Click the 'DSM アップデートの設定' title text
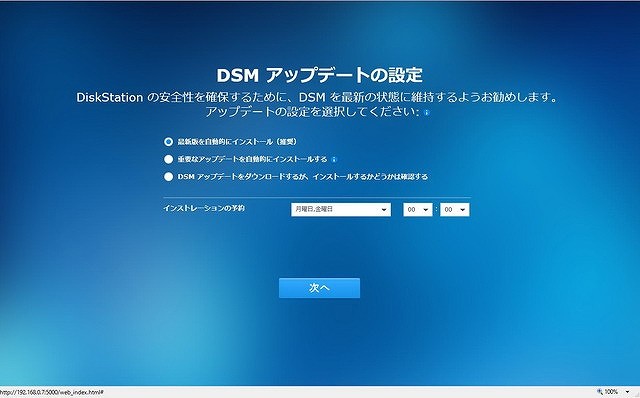 pyautogui.click(x=319, y=75)
